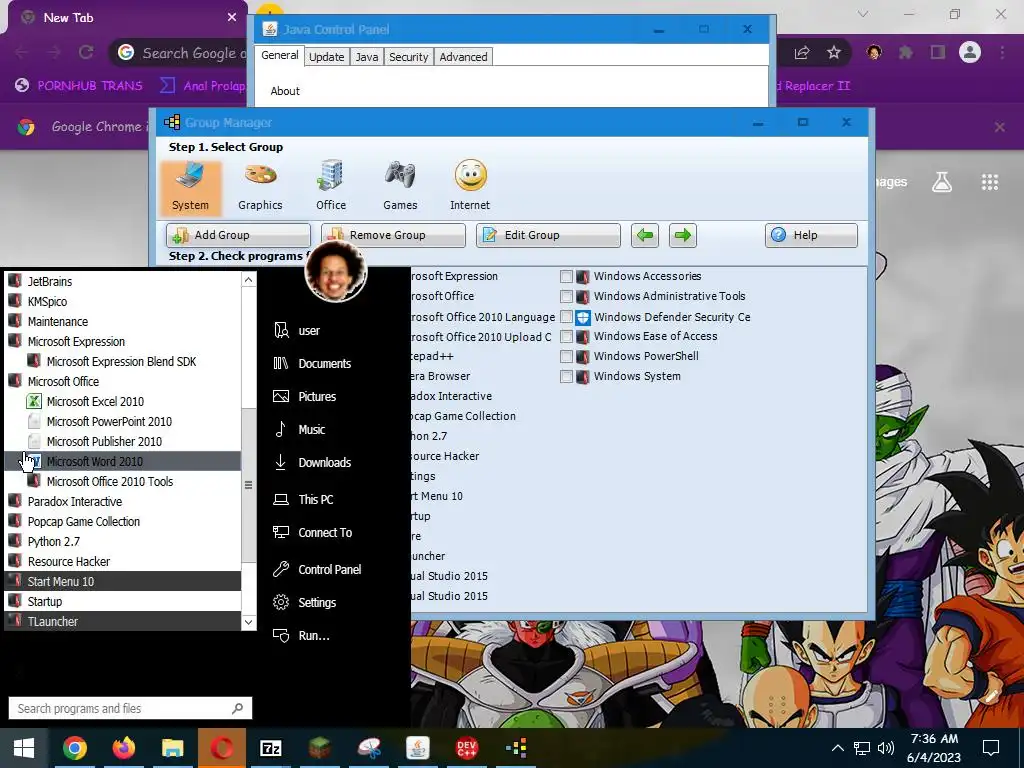Expand the Startup folder
The height and width of the screenshot is (768, 1024).
point(123,601)
